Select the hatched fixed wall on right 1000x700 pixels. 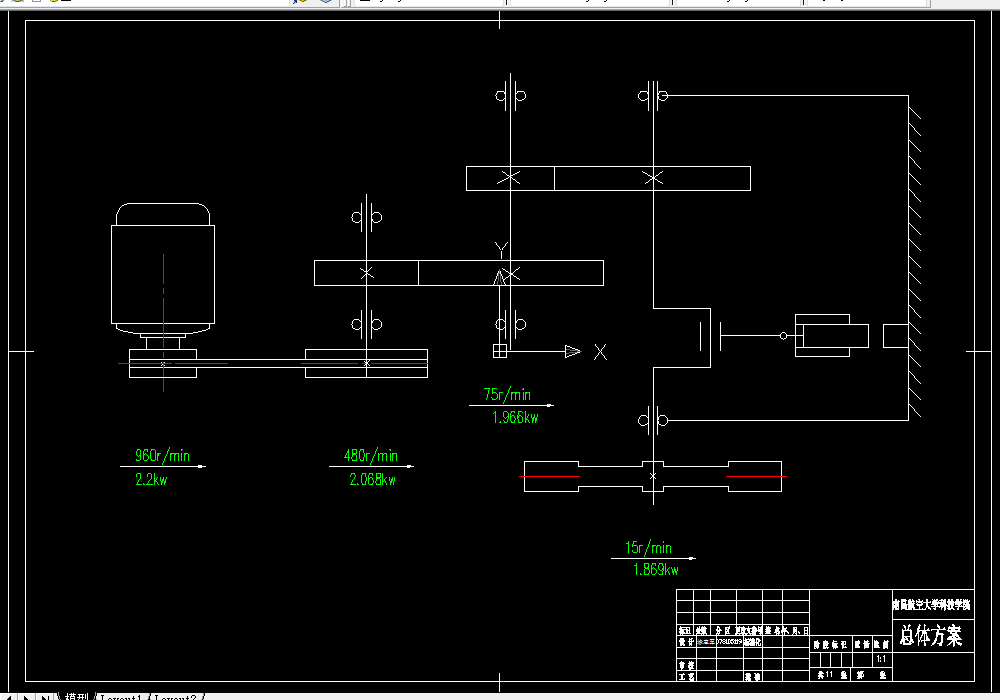[915, 258]
